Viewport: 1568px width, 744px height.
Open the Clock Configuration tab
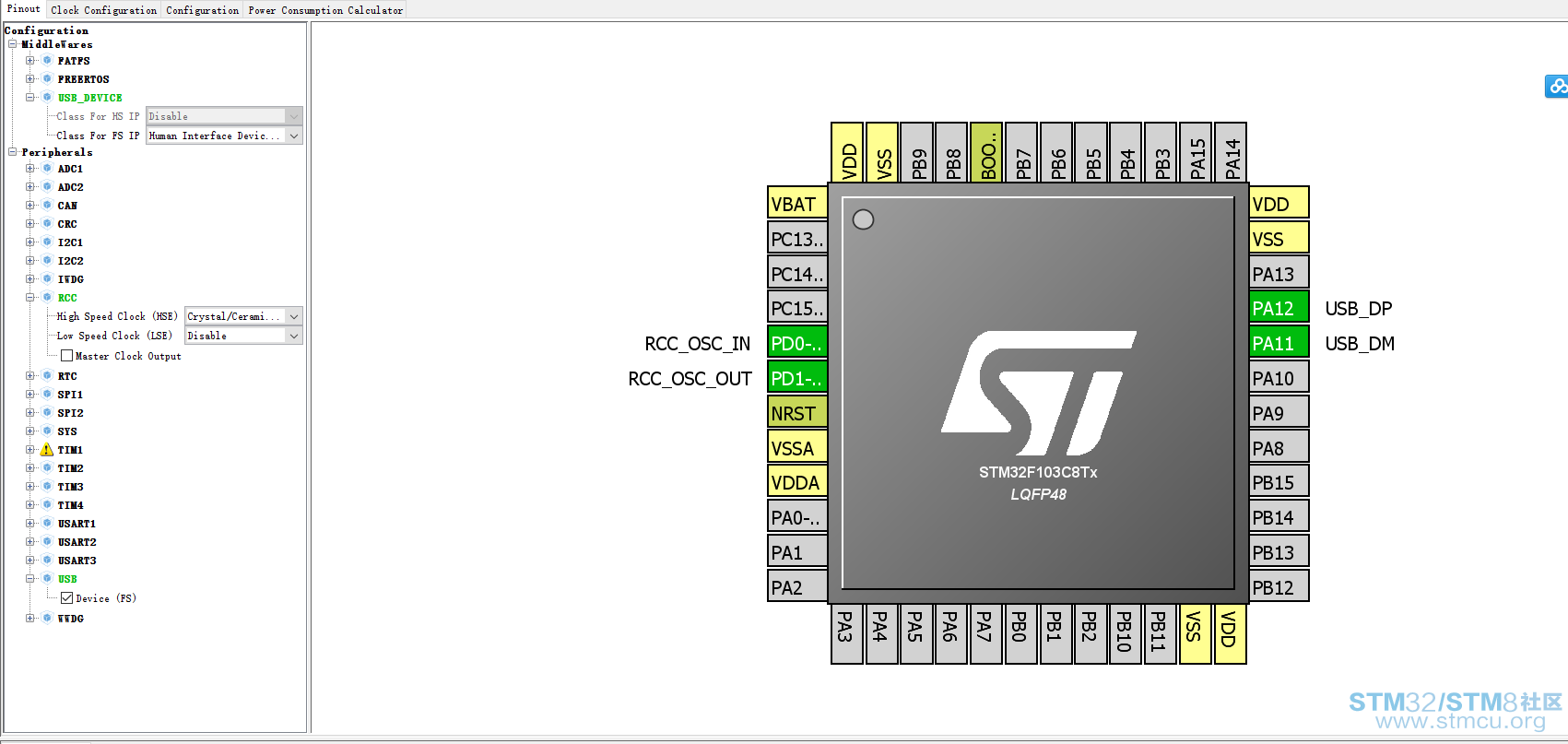tap(104, 10)
